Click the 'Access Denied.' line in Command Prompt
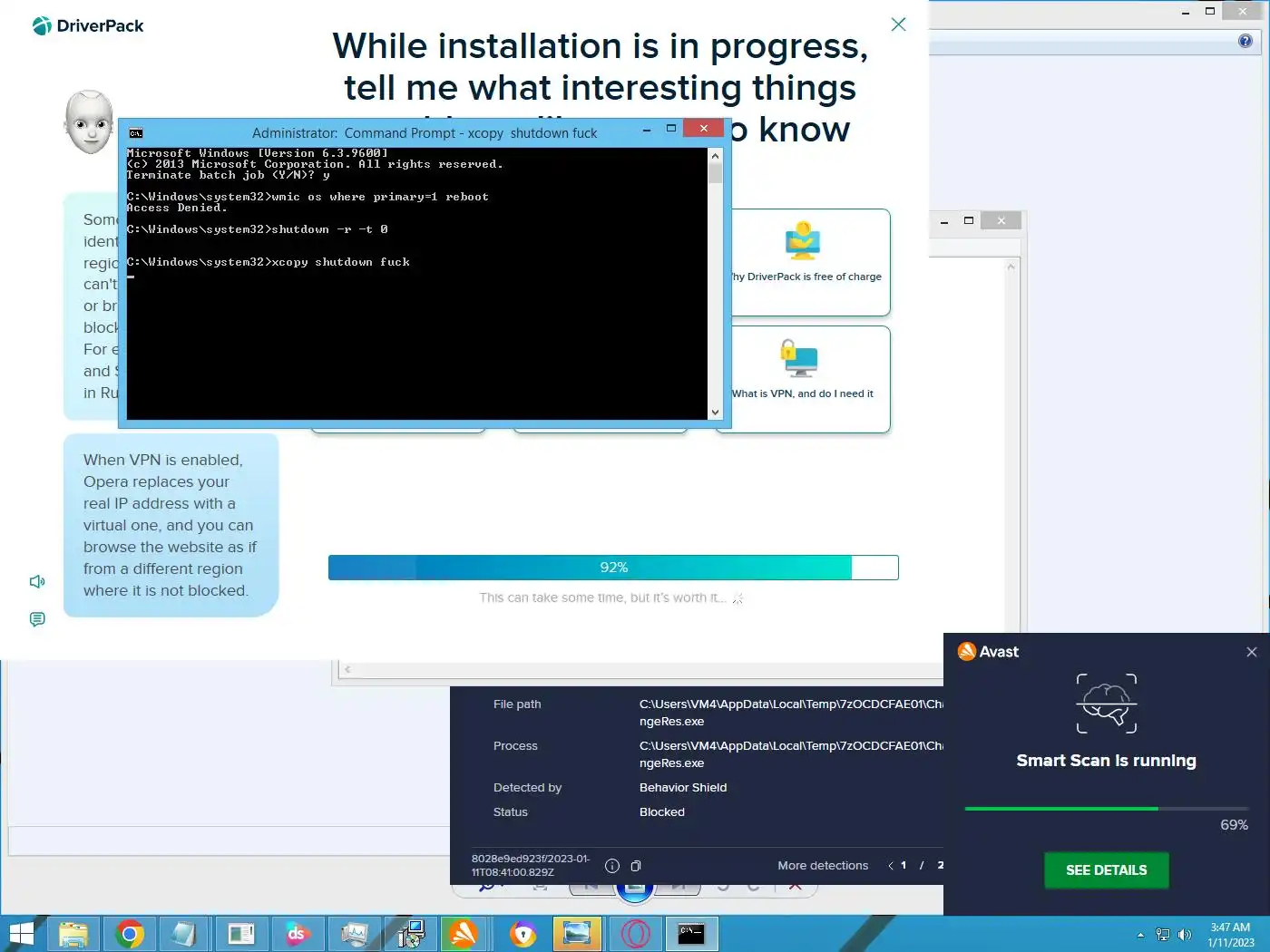Image resolution: width=1270 pixels, height=952 pixels. (177, 208)
